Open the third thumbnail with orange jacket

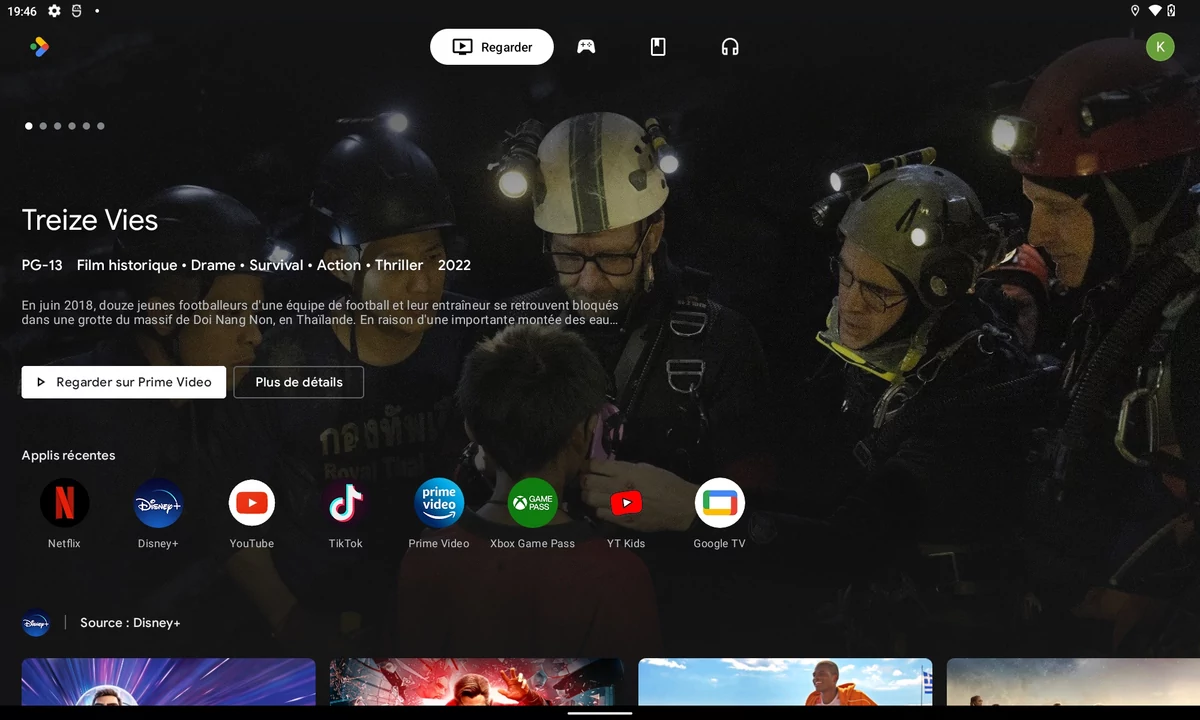(x=786, y=682)
